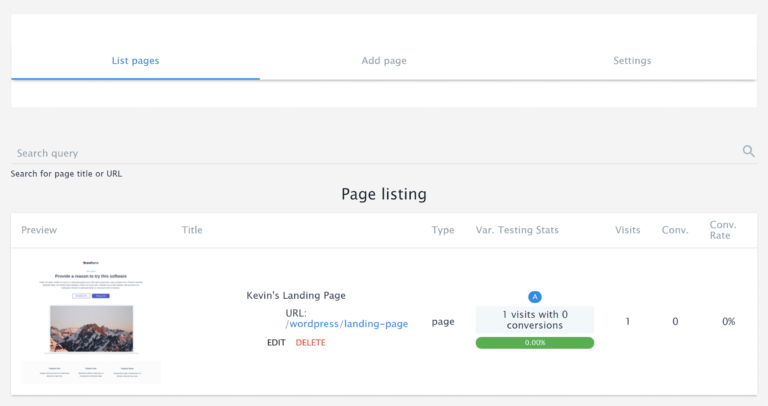
Task: Click the Kevin's Landing Page title
Action: (x=296, y=295)
